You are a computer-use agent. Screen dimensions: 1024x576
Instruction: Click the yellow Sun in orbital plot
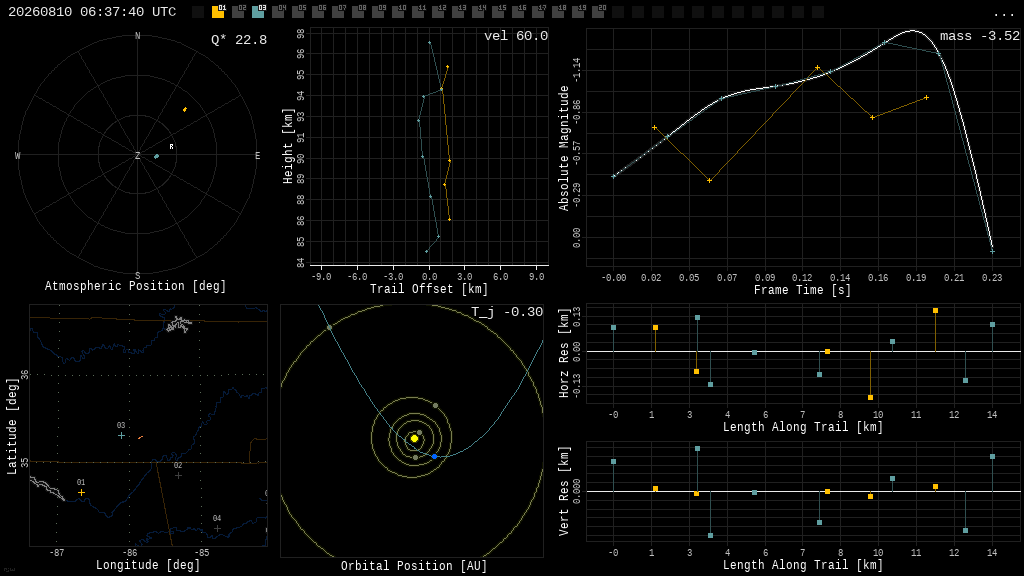pos(414,438)
